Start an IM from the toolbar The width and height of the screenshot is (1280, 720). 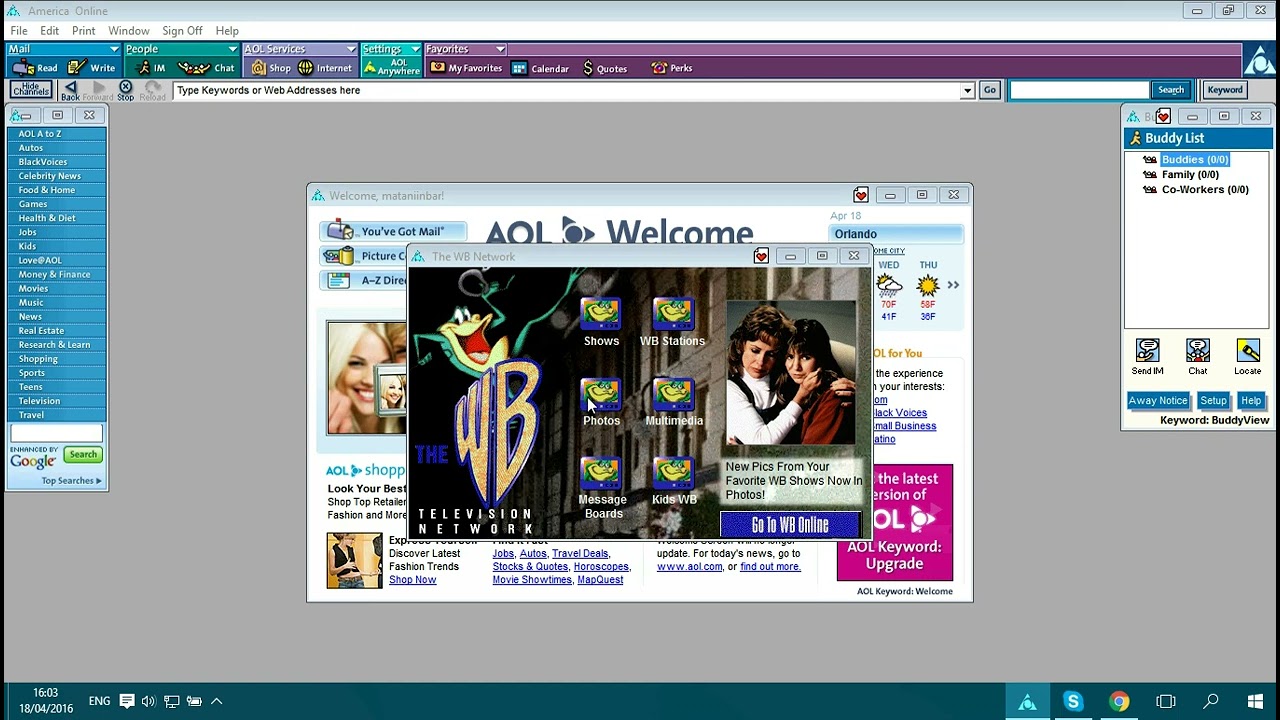[x=151, y=68]
